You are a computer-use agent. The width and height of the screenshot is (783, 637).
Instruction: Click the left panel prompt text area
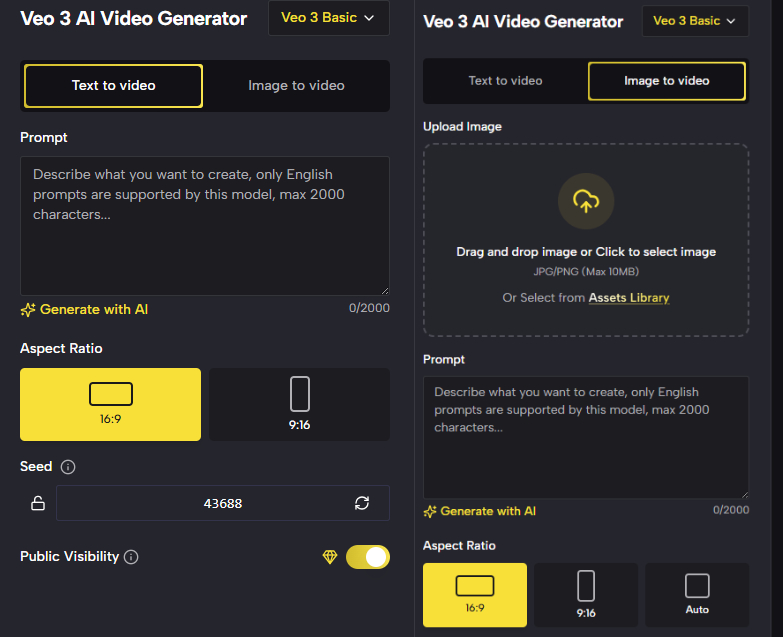tap(205, 225)
